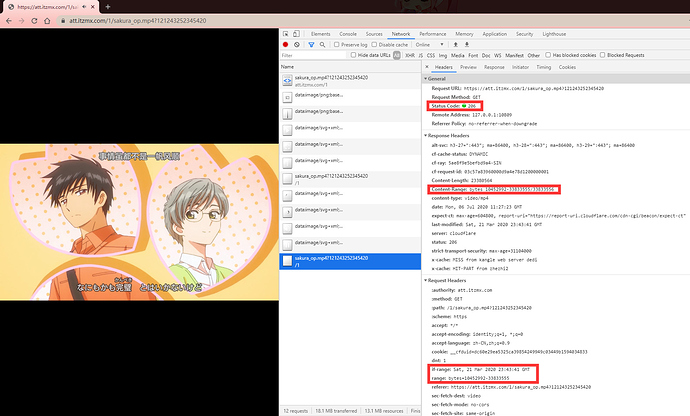Show the Initiator tab
The image size is (690, 416).
tap(520, 67)
